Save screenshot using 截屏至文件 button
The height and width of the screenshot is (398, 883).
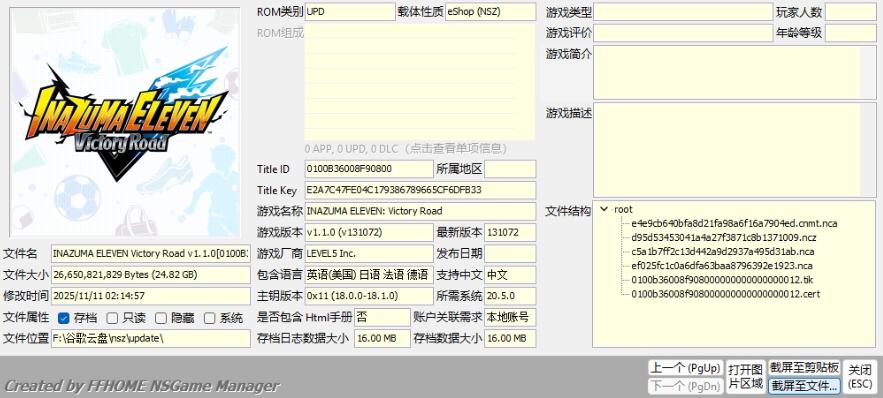(x=805, y=386)
